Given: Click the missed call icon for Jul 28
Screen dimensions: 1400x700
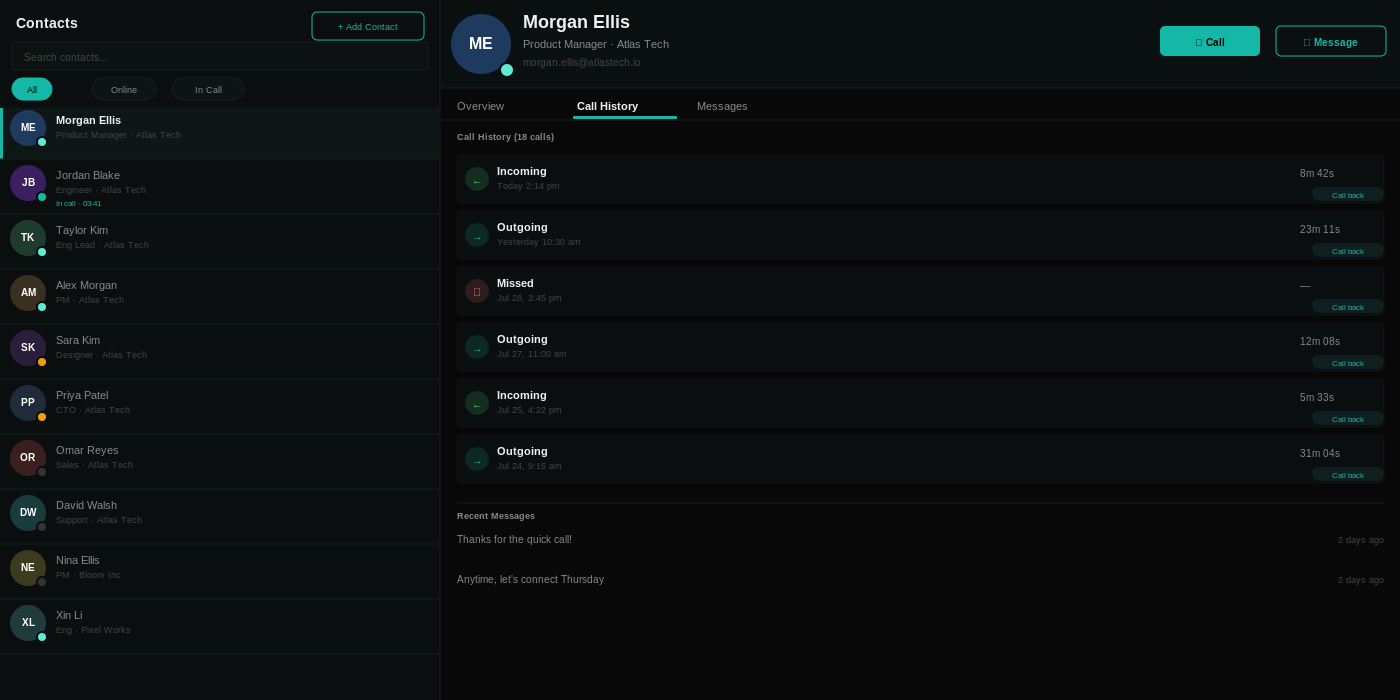Looking at the screenshot, I should 477,291.
